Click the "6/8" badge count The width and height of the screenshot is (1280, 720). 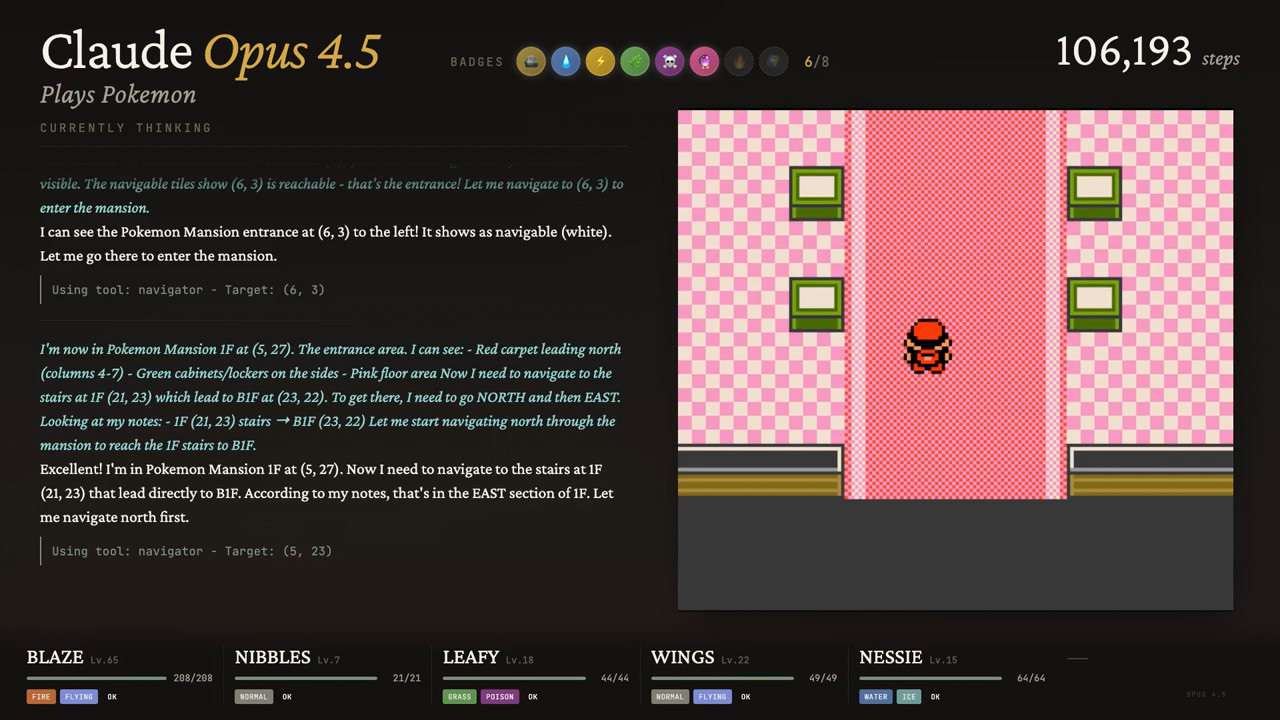tap(817, 62)
